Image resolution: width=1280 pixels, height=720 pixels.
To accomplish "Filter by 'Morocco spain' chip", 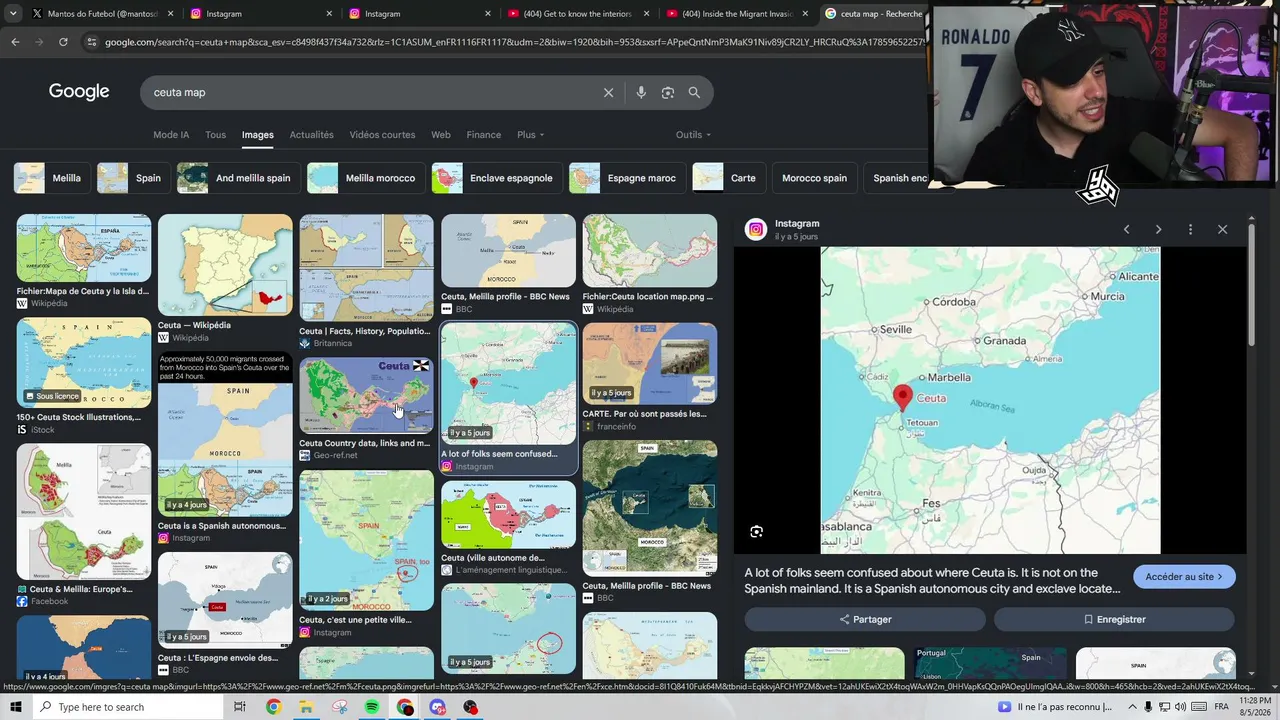I will 814,178.
